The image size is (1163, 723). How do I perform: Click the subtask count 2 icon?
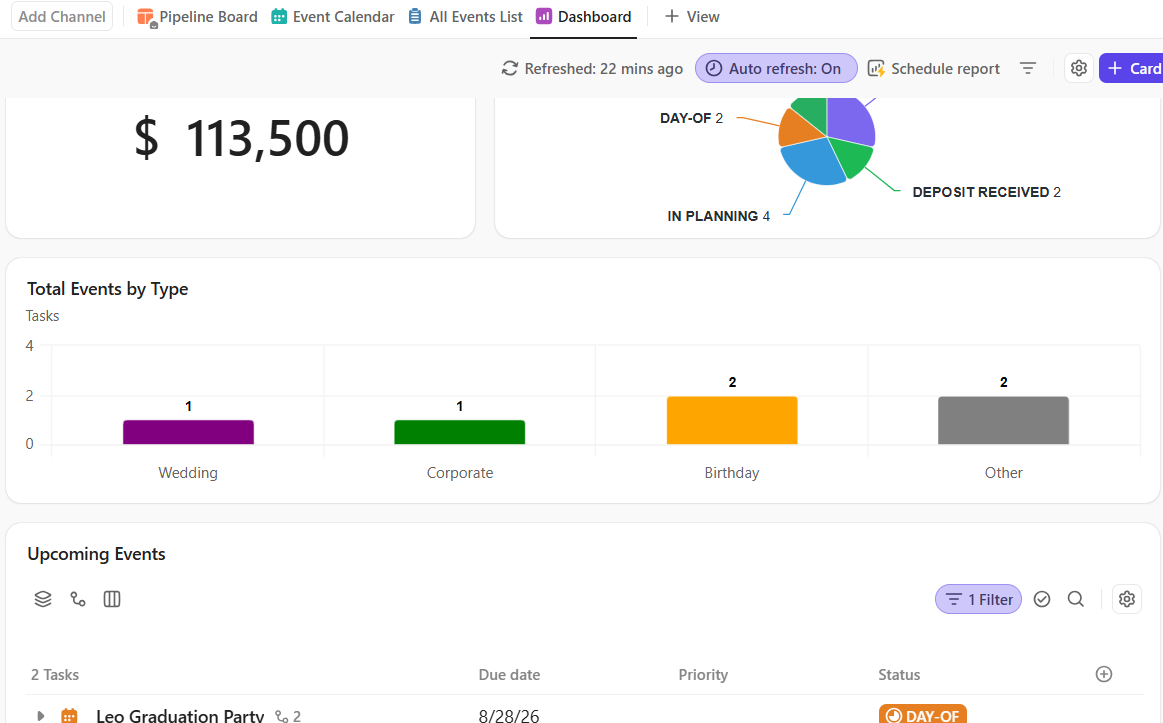[288, 716]
